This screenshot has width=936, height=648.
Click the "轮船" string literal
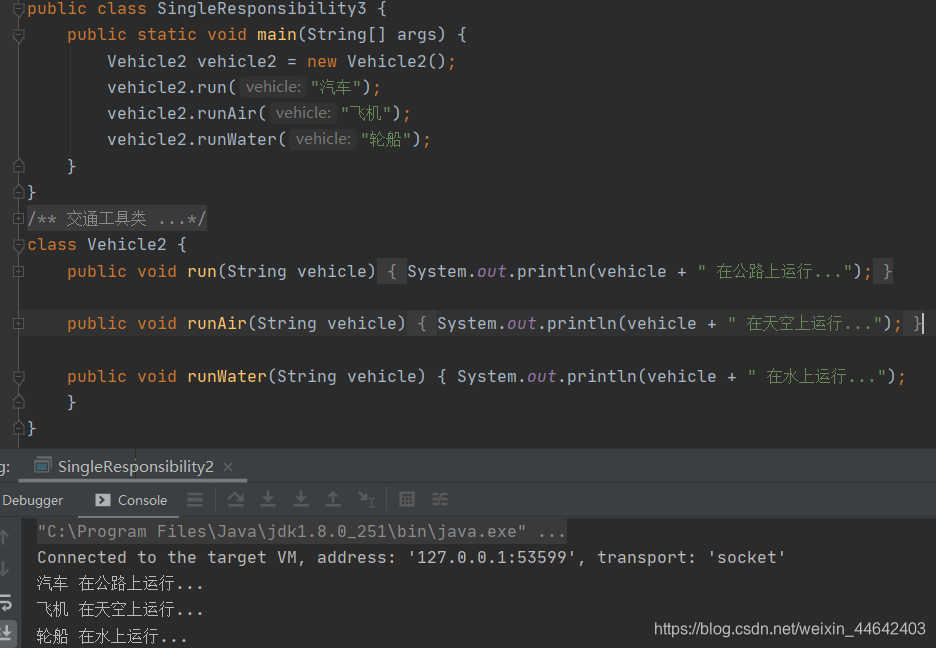pos(386,140)
